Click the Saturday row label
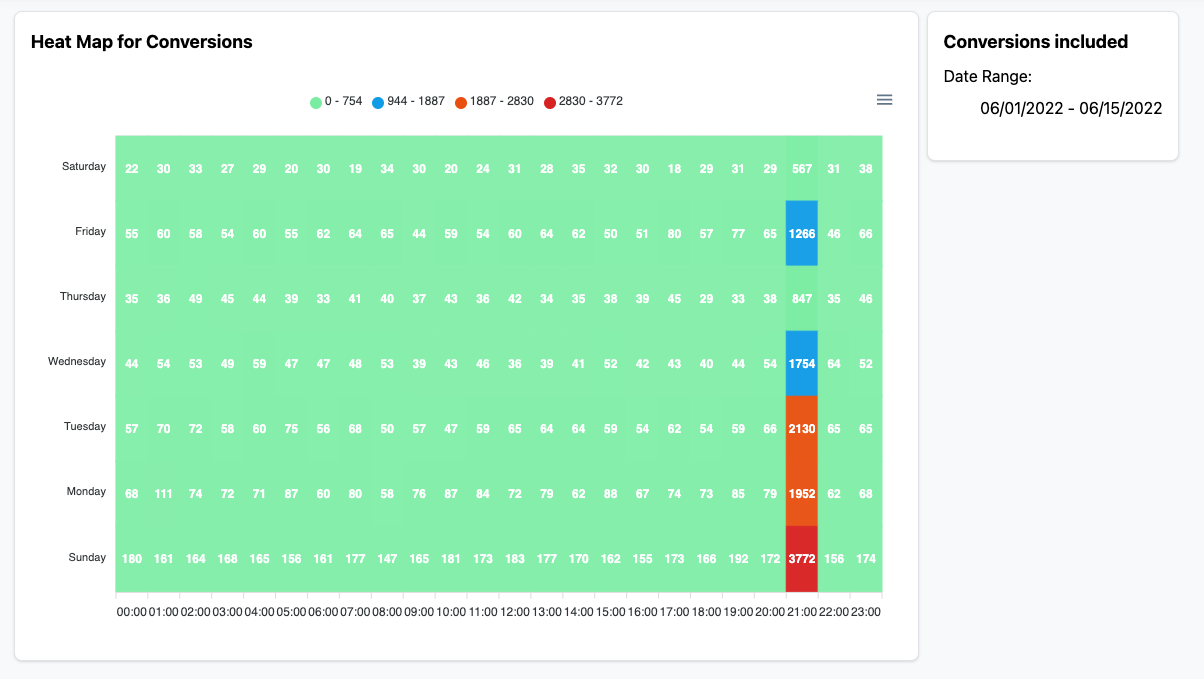The height and width of the screenshot is (679, 1204). 85,166
